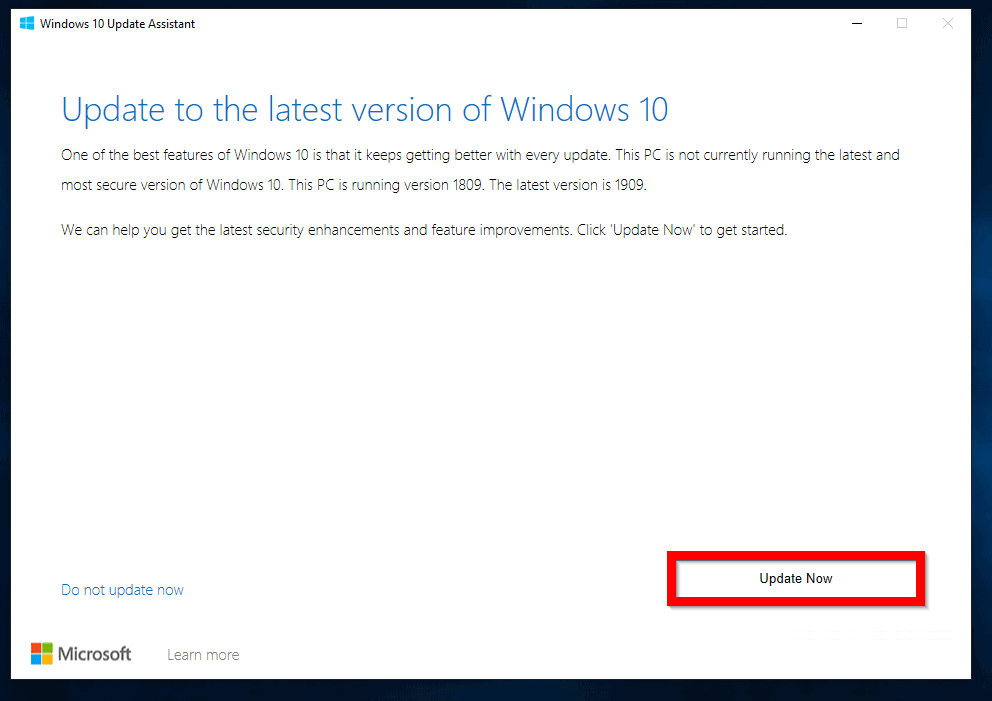This screenshot has height=701, width=992.
Task: Close the Windows 10 Update Assistant window
Action: [x=947, y=23]
